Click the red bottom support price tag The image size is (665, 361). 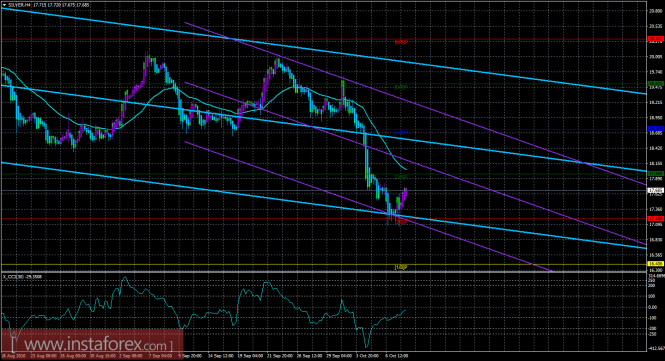(x=656, y=218)
